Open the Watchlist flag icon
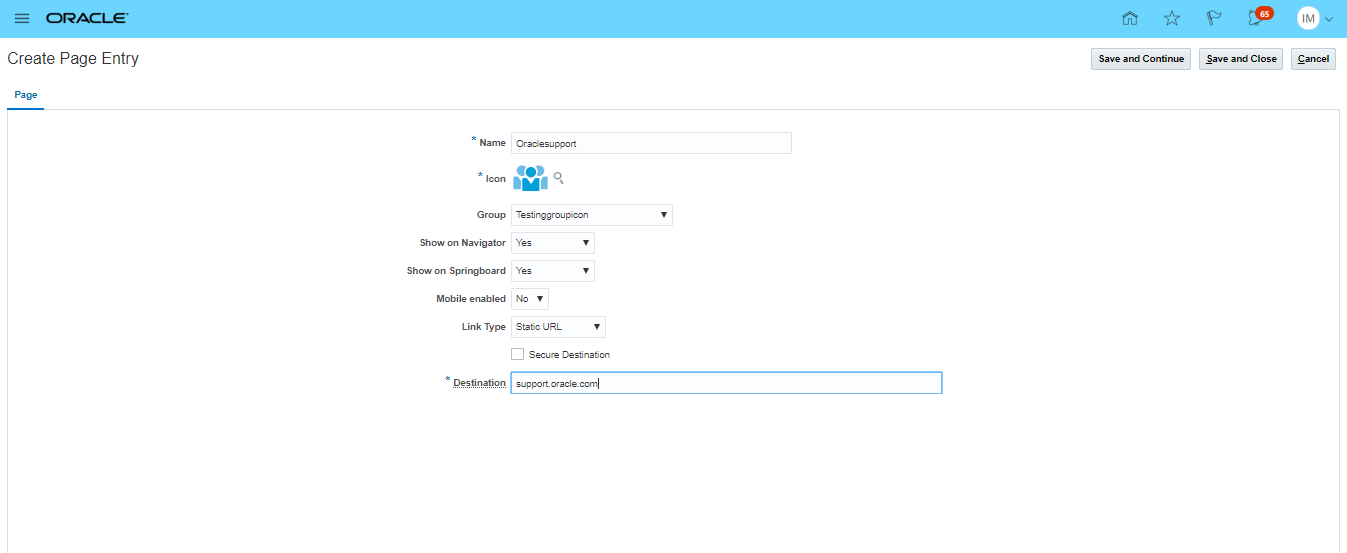 [x=1214, y=19]
